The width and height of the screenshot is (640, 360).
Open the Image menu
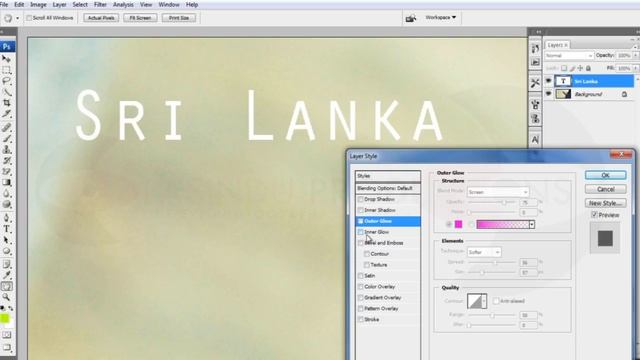coord(38,5)
